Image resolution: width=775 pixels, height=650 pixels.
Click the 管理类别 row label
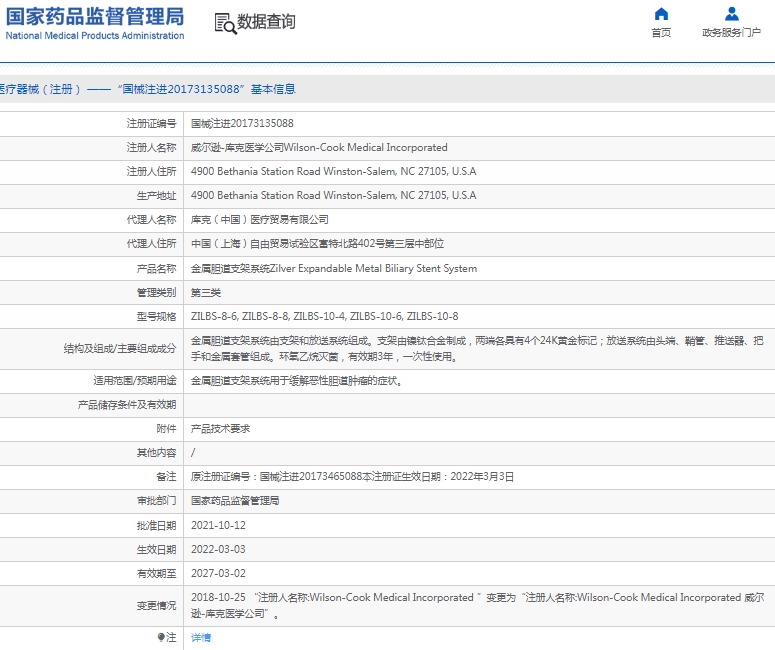(156, 293)
